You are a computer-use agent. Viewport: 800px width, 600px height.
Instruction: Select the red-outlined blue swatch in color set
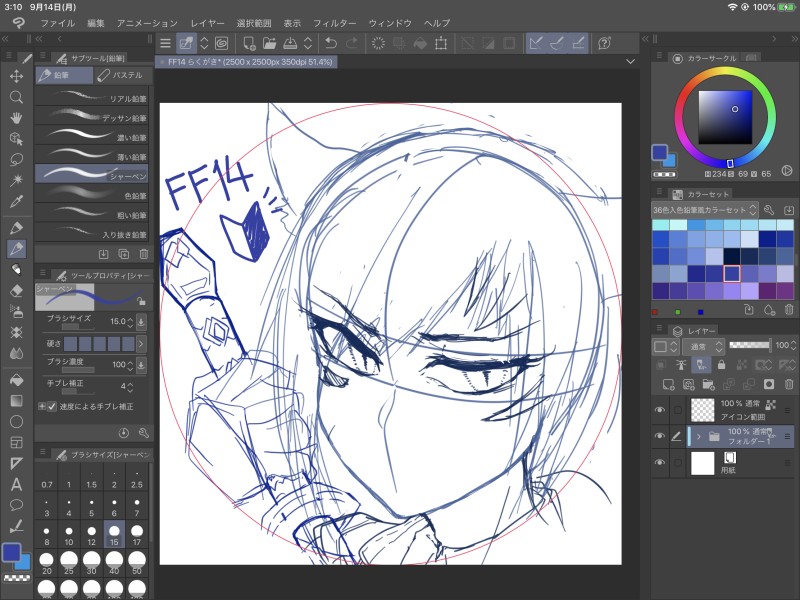[732, 273]
